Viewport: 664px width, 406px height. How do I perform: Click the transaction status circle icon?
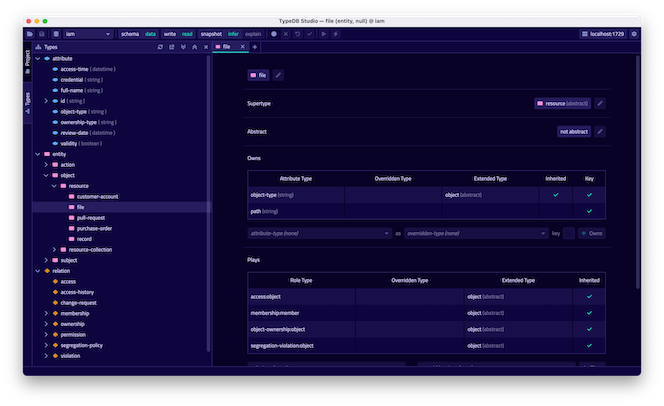pos(274,34)
